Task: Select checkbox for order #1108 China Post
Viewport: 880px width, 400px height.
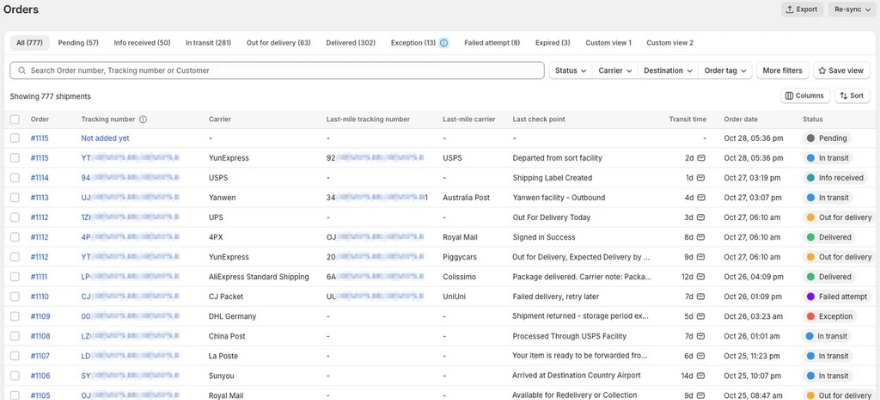Action: click(15, 336)
